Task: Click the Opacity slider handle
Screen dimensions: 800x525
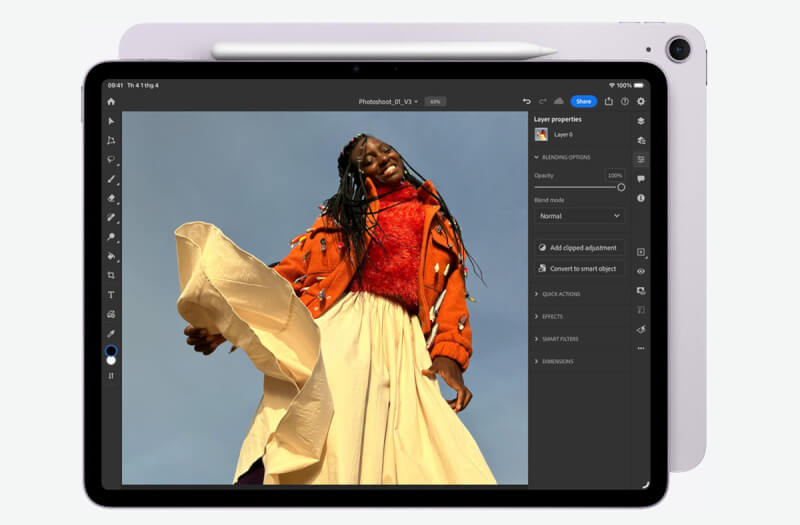Action: 621,187
